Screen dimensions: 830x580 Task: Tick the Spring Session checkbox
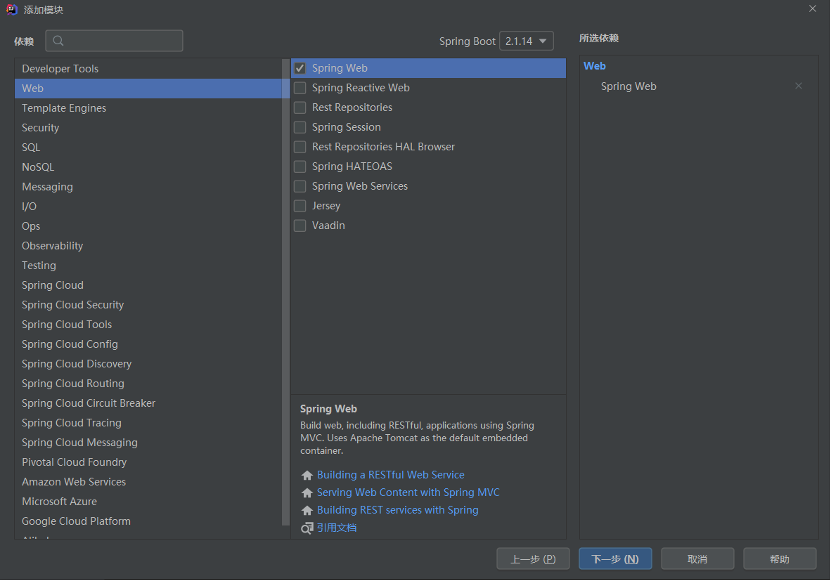click(x=300, y=127)
